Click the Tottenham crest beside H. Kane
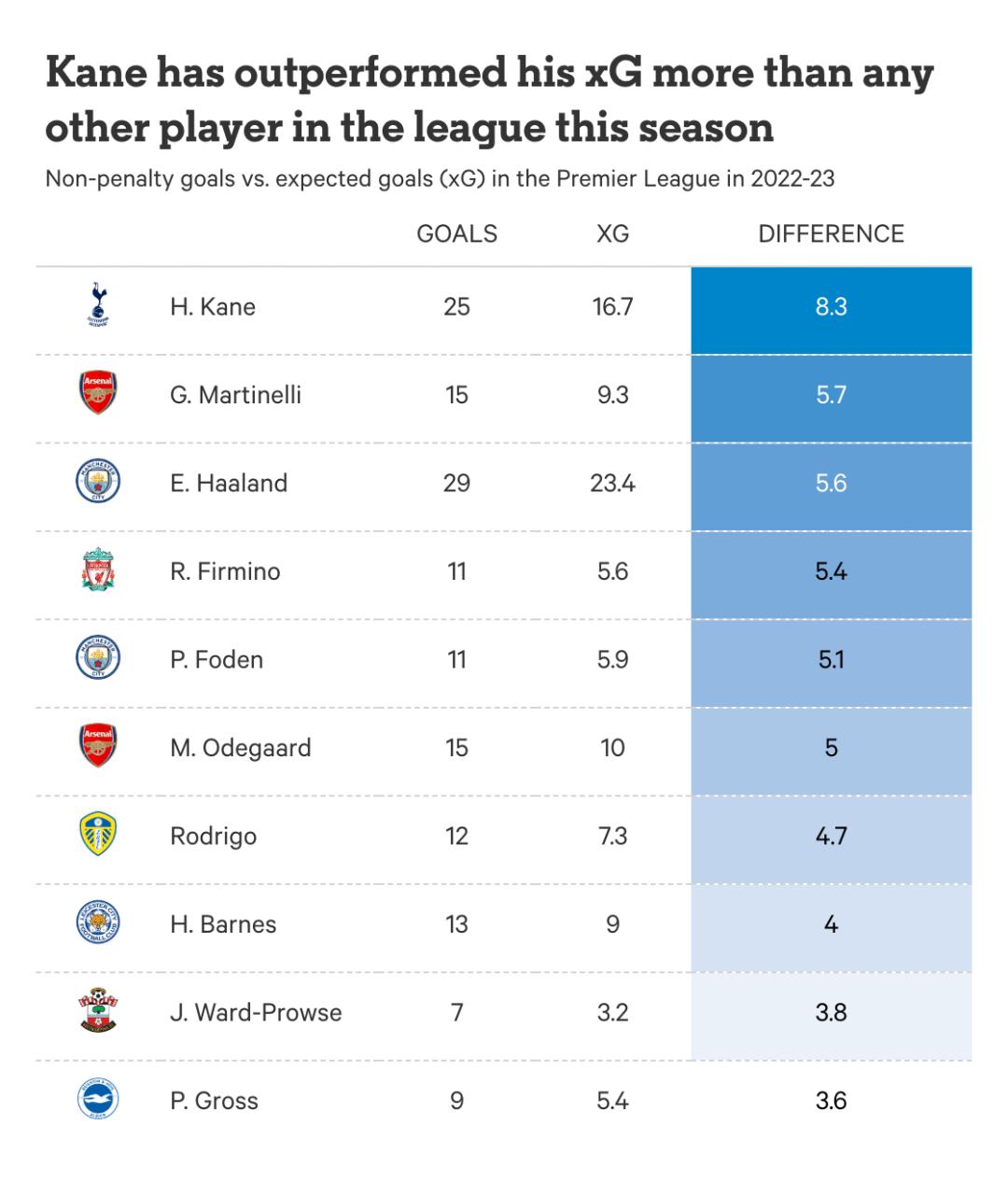 coord(98,305)
